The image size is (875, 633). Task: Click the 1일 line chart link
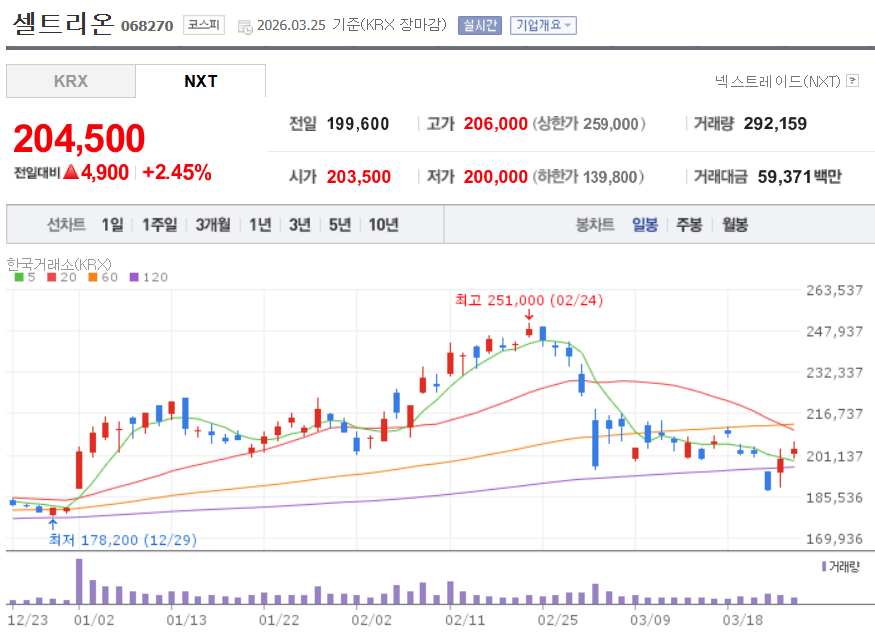click(113, 225)
